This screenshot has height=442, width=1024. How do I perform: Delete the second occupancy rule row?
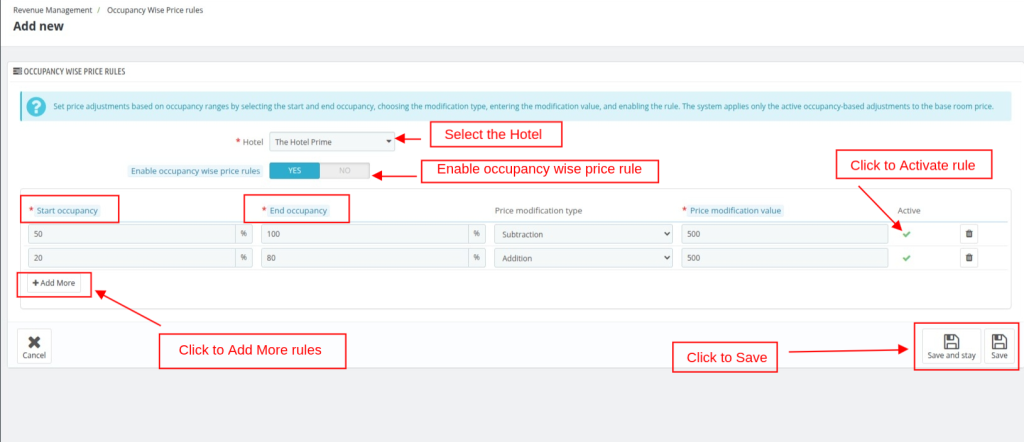(968, 257)
